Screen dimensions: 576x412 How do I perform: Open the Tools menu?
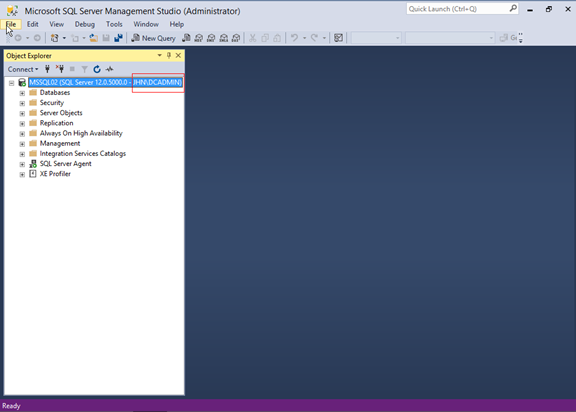(114, 24)
